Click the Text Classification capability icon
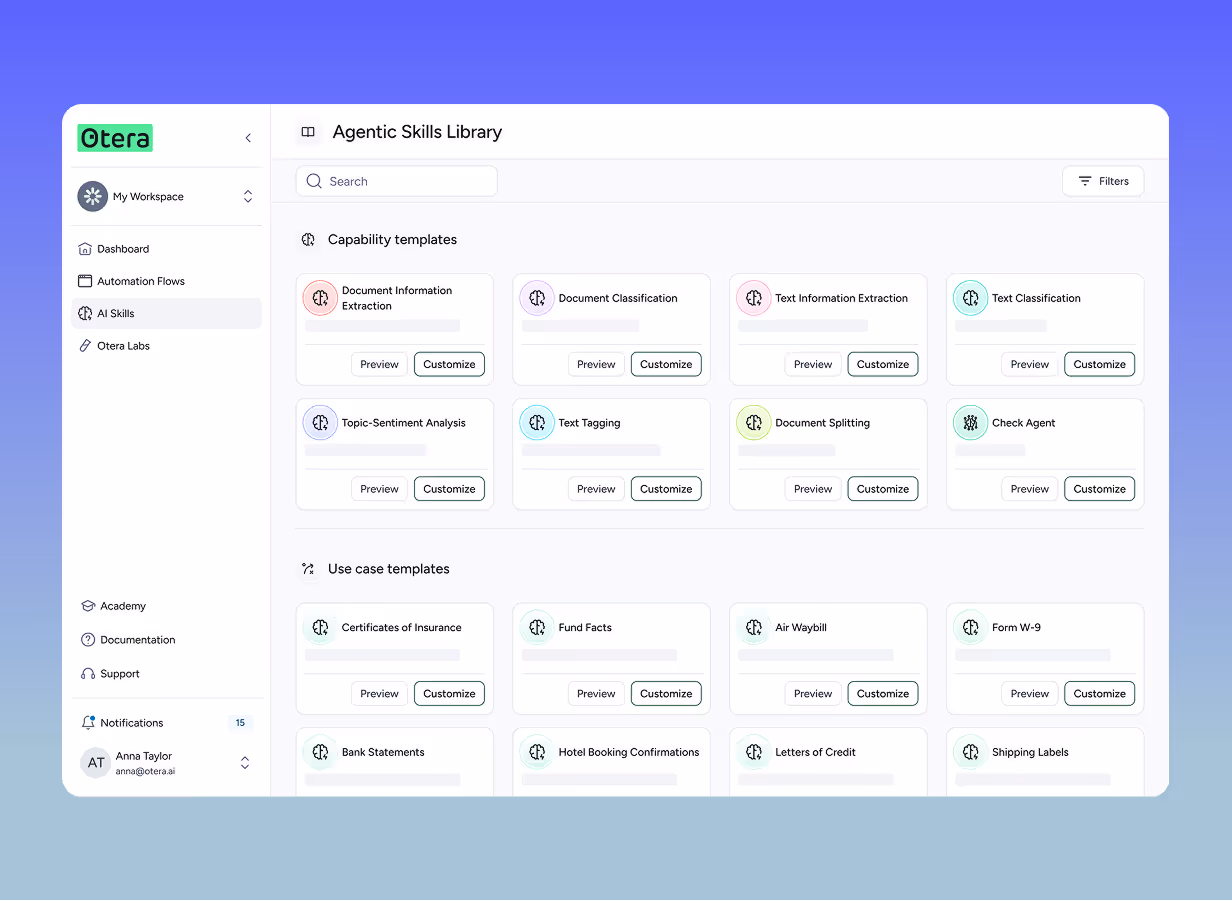The height and width of the screenshot is (900, 1232). point(970,298)
